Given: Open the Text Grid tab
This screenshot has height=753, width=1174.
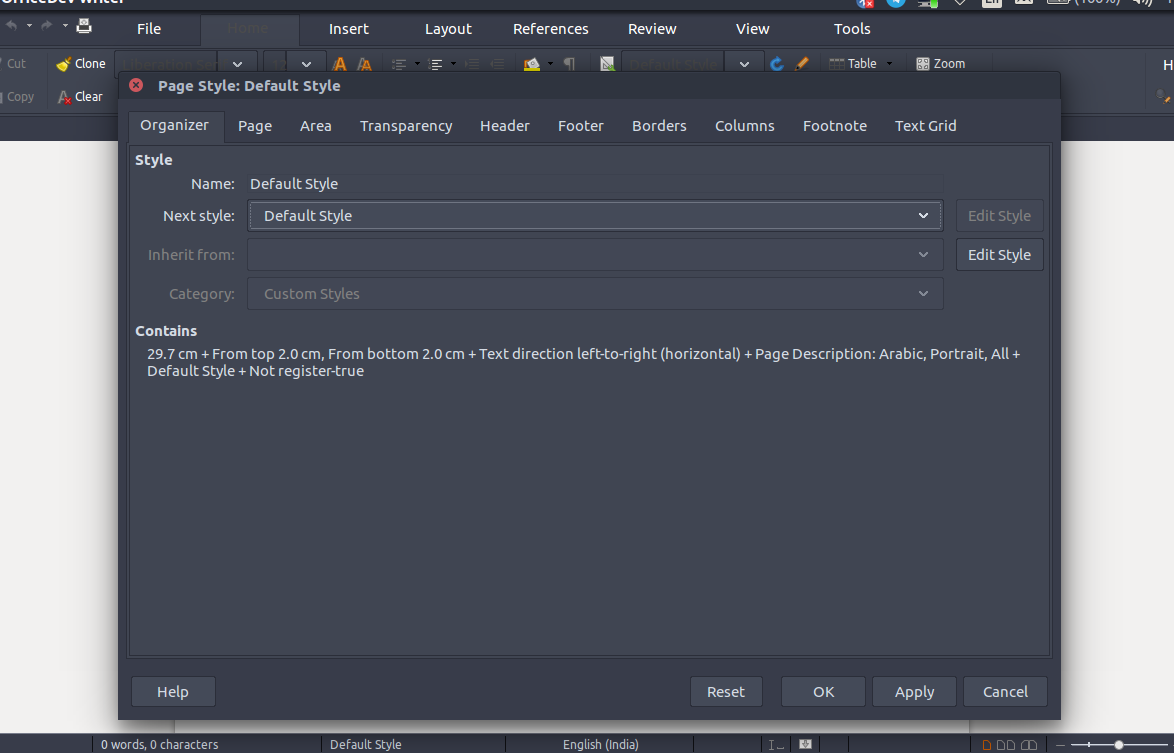Looking at the screenshot, I should (925, 126).
